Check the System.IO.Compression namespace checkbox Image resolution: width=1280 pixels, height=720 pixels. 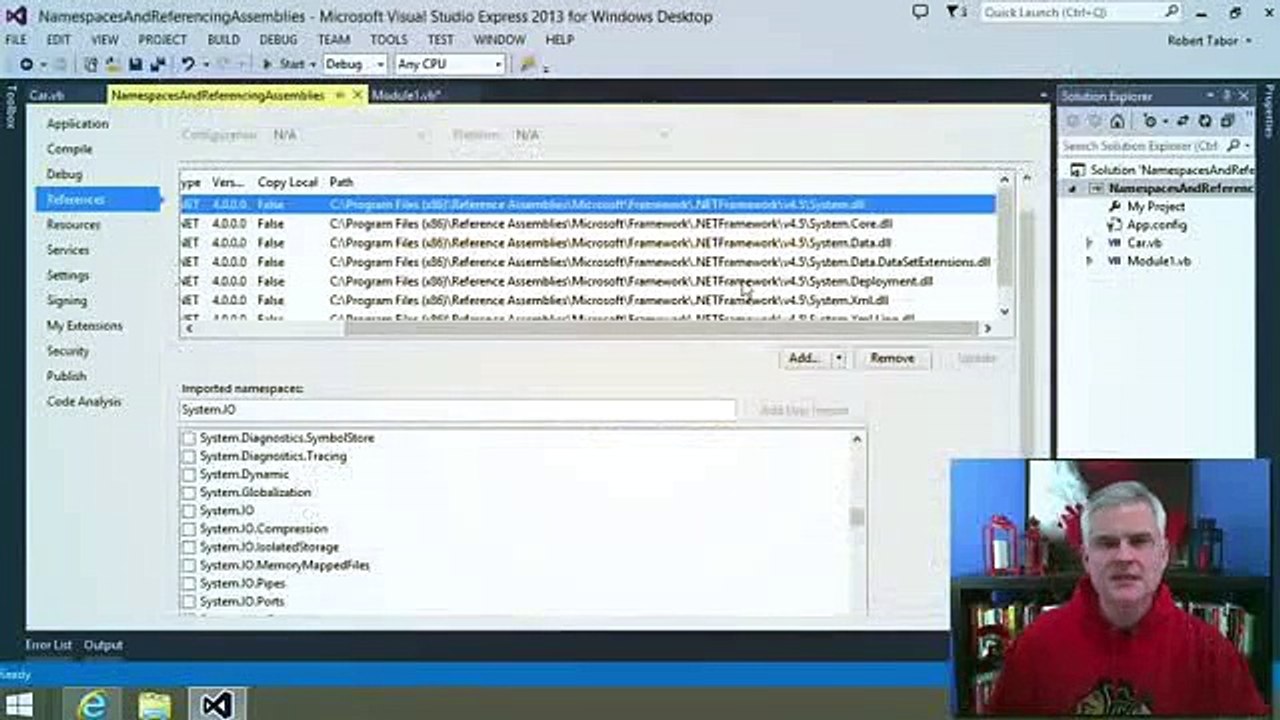[x=188, y=528]
